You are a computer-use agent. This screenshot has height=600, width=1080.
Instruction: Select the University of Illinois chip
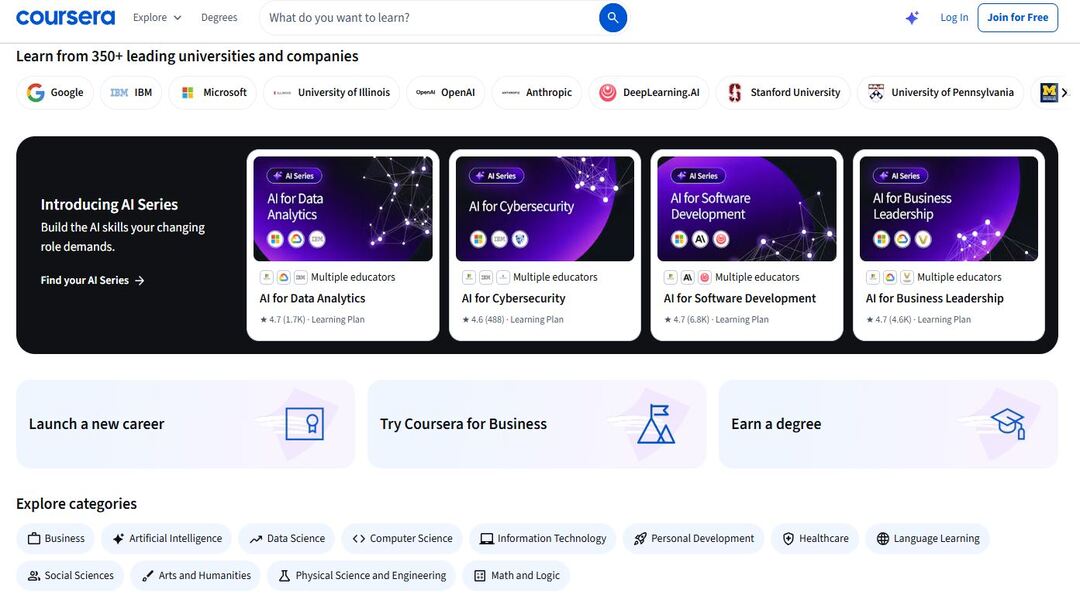(x=331, y=92)
